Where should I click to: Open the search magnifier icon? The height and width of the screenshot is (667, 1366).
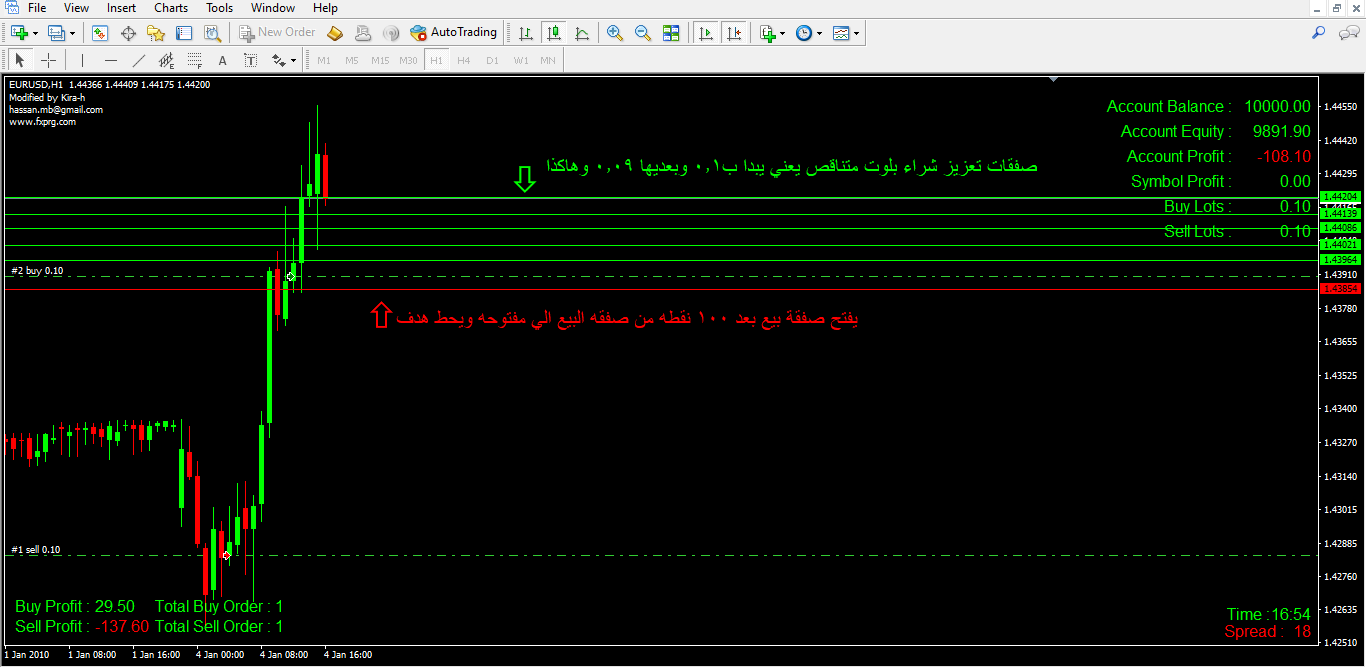pos(1319,33)
